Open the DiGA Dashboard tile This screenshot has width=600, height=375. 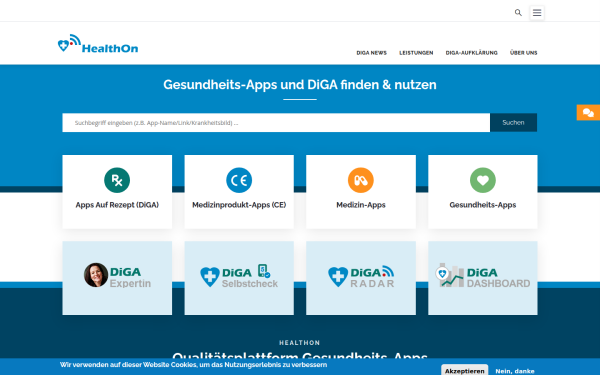[483, 278]
